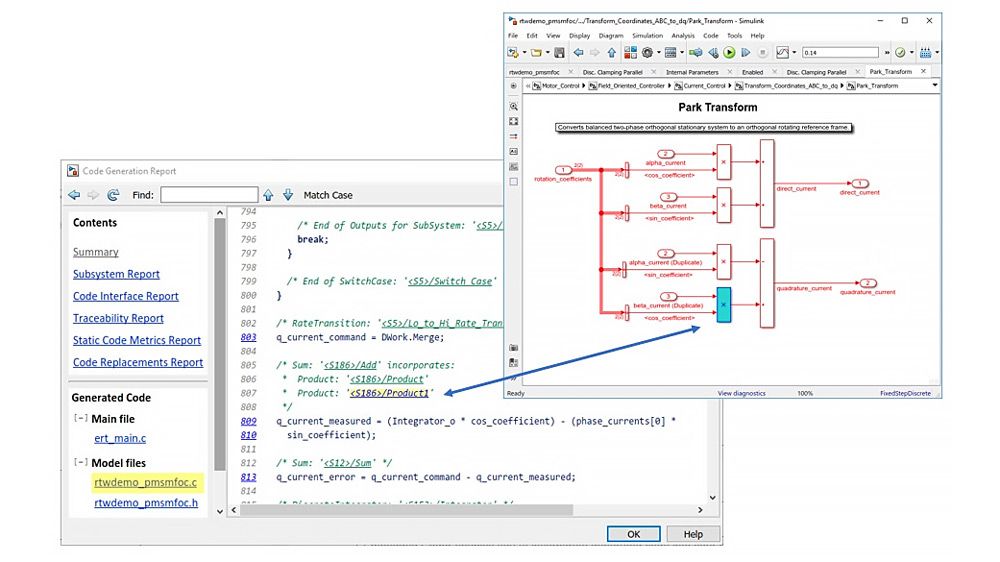The height and width of the screenshot is (562, 1000).
Task: Select the highlighted cyan Product block
Action: click(724, 304)
